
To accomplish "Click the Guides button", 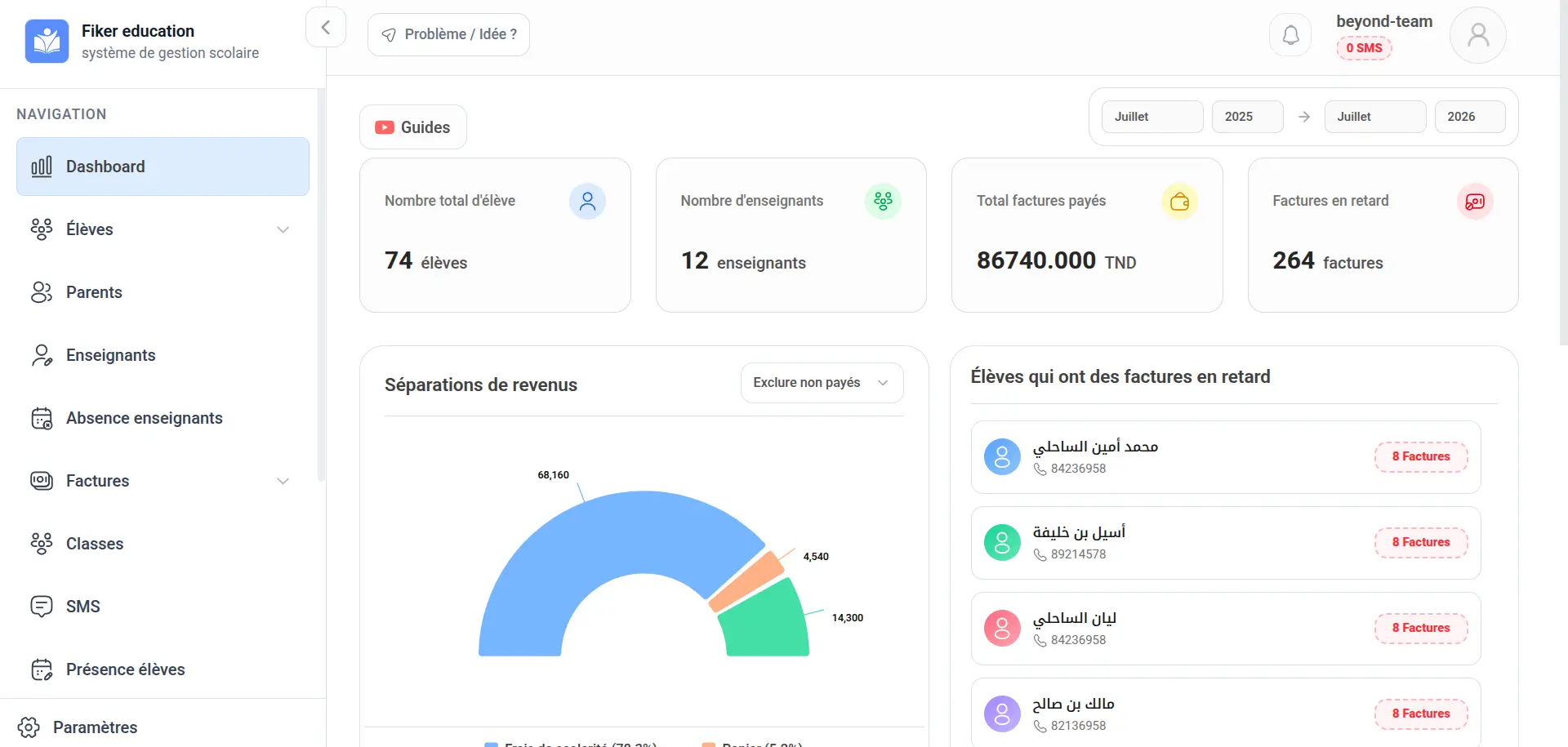I will (x=413, y=127).
